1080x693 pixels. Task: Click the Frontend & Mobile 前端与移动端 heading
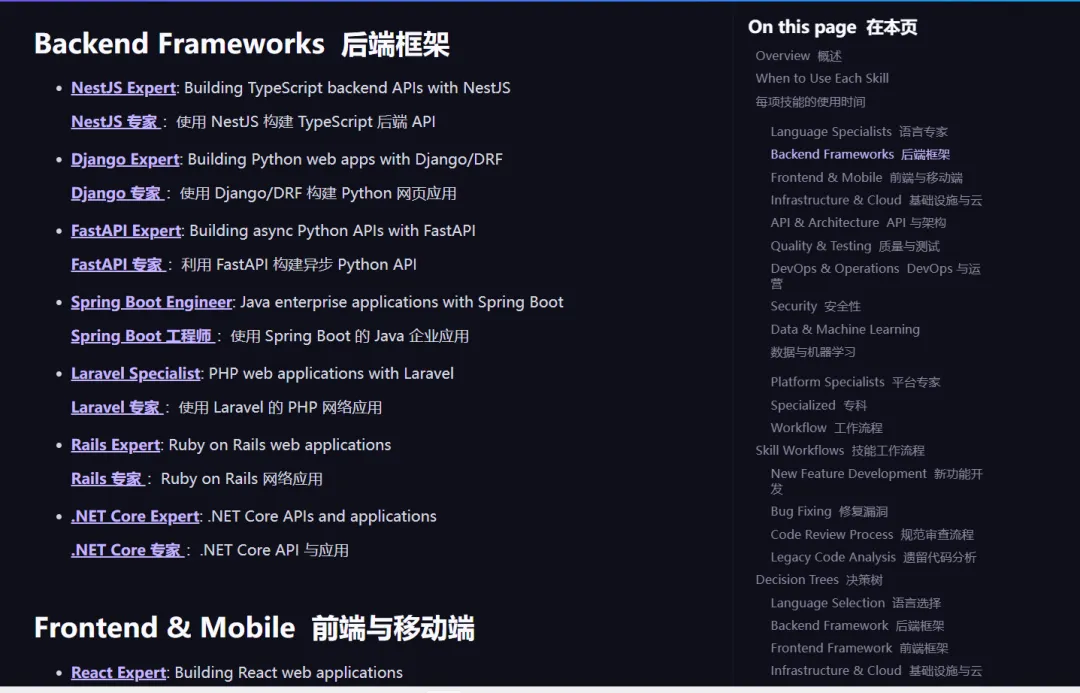(x=254, y=628)
